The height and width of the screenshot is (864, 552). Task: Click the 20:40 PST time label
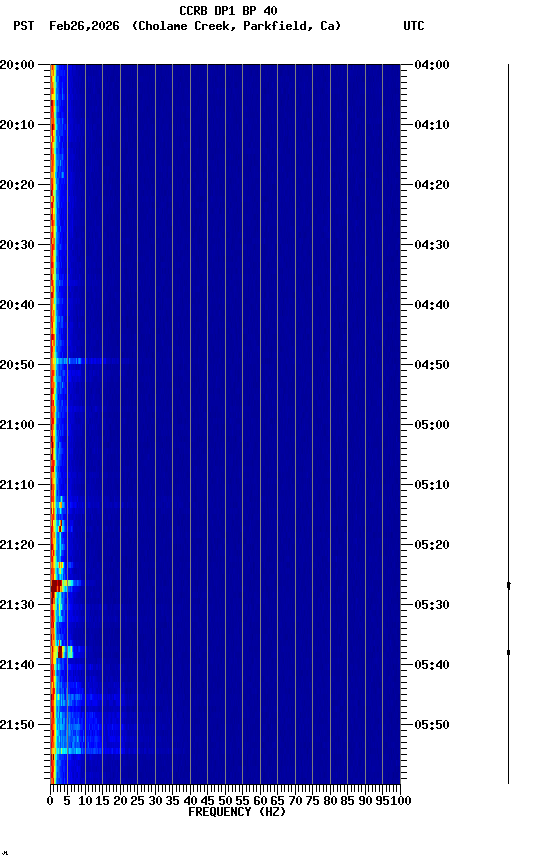(x=17, y=305)
